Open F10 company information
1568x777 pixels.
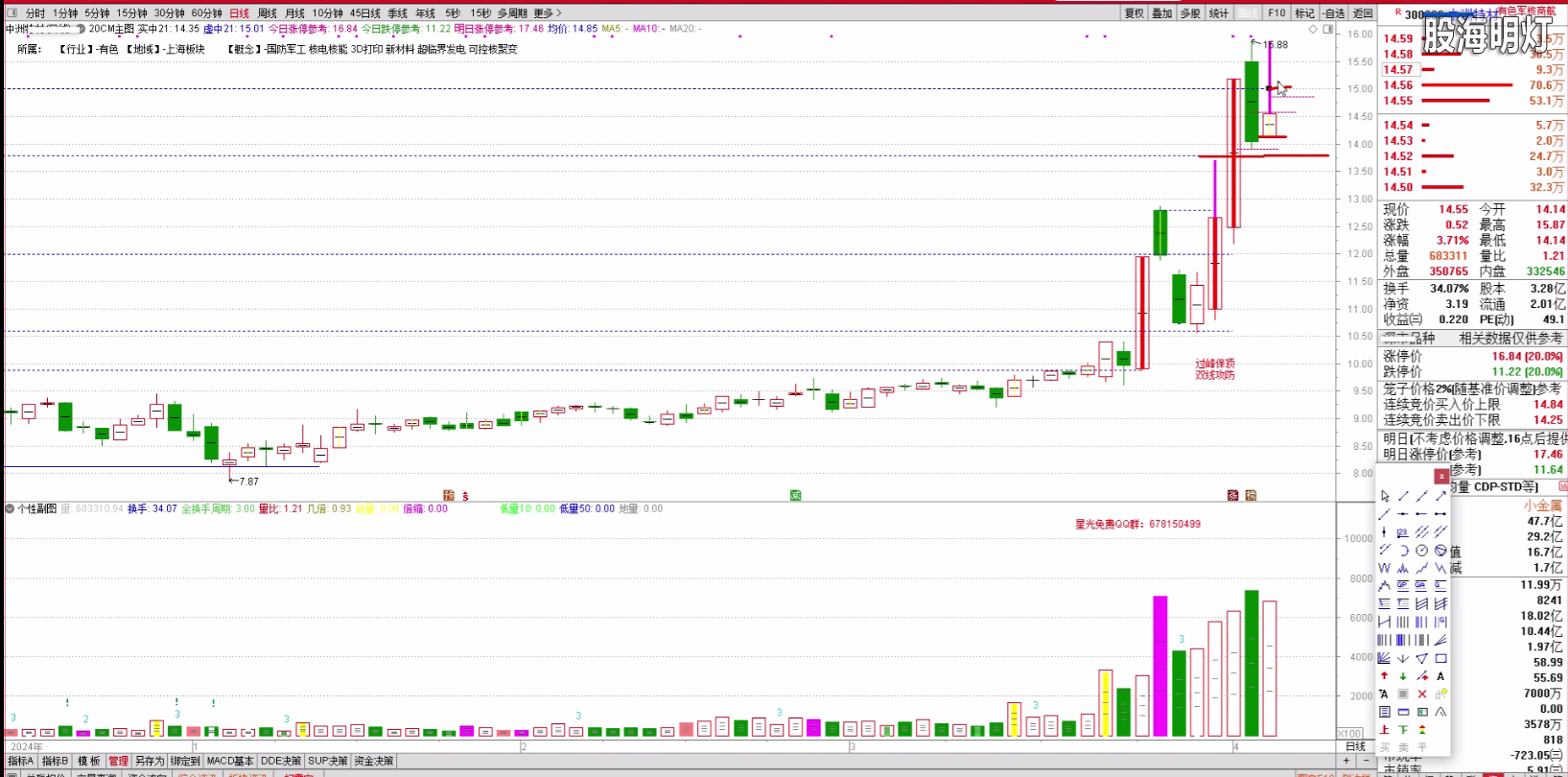click(x=1276, y=13)
